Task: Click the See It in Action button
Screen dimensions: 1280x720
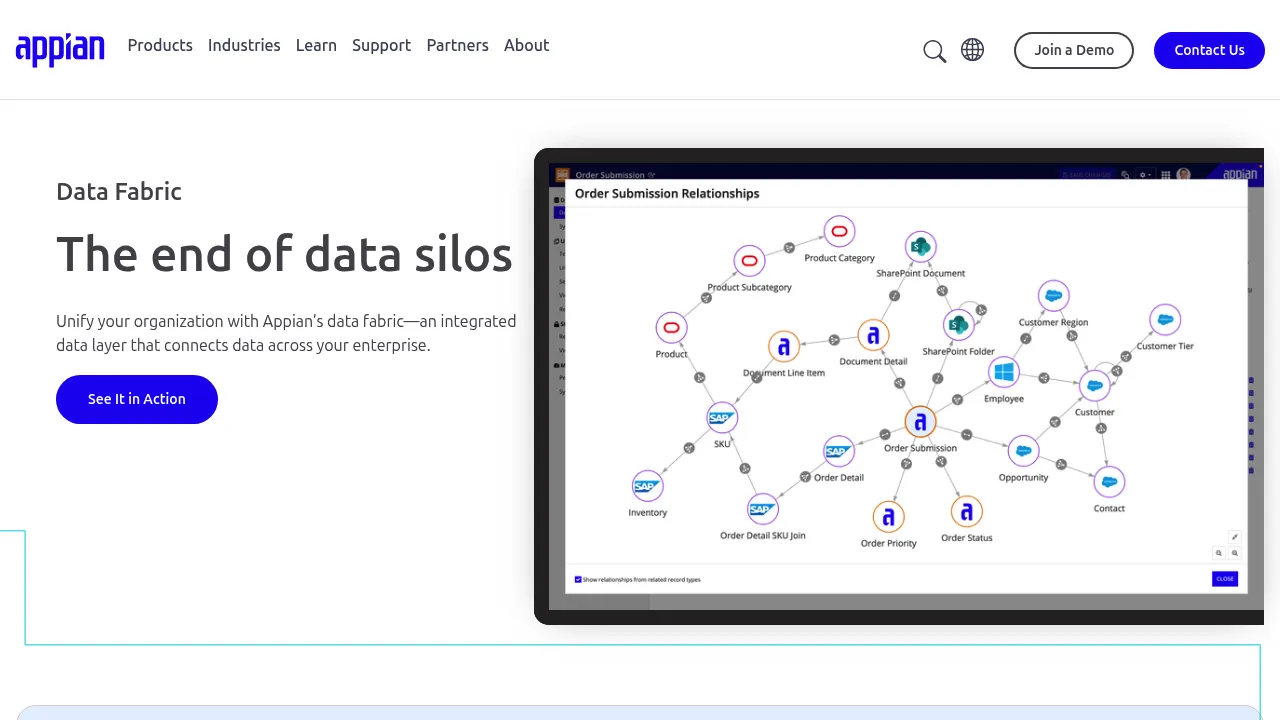Action: click(x=137, y=399)
